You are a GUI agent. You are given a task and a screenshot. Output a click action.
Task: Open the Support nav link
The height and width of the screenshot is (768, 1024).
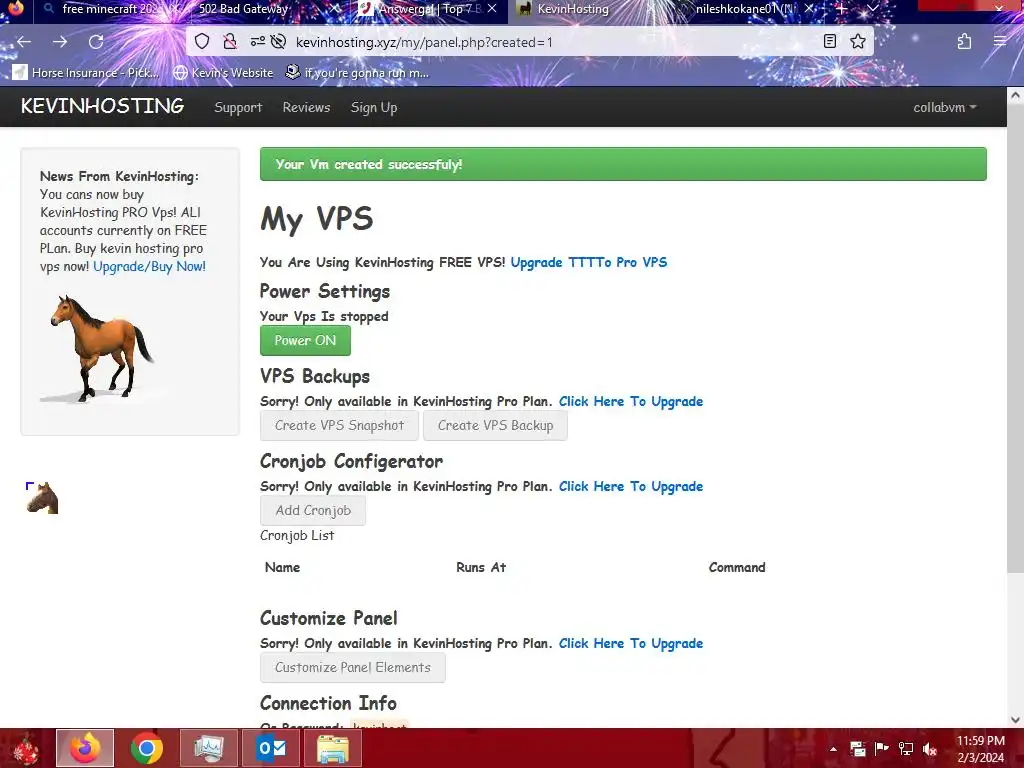pyautogui.click(x=238, y=107)
